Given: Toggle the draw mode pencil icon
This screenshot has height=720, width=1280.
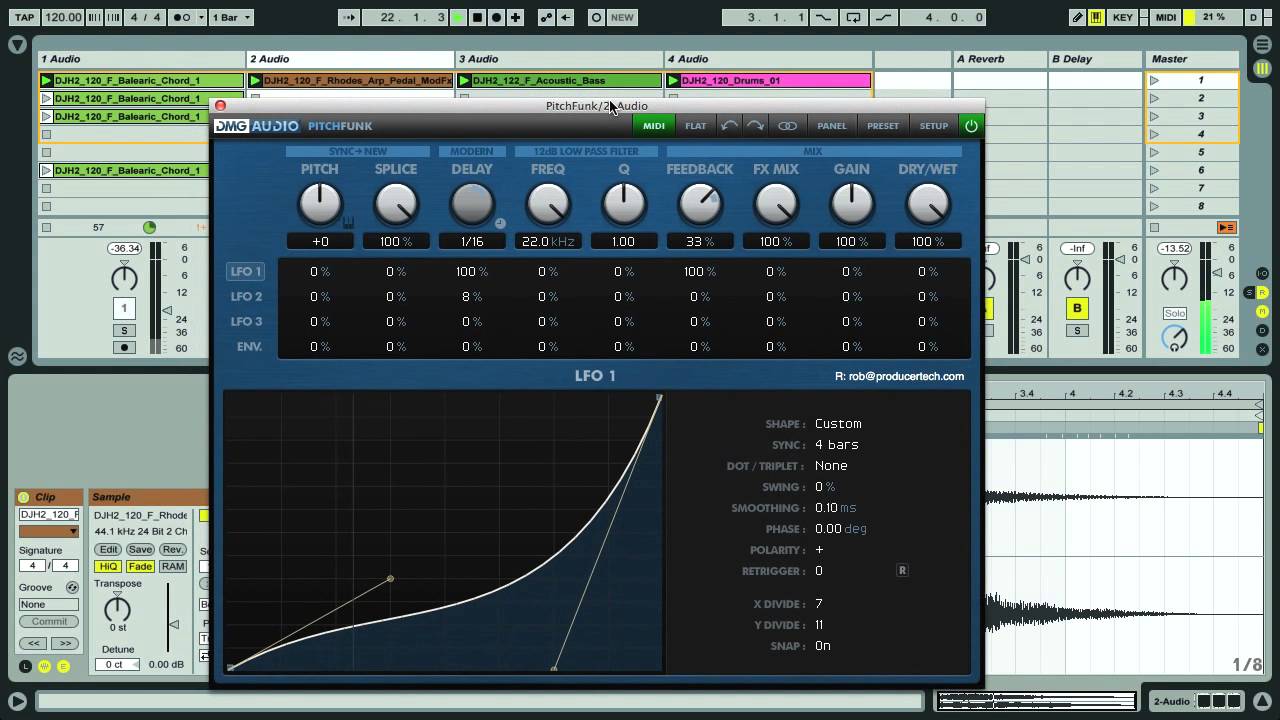Looking at the screenshot, I should (x=1077, y=17).
